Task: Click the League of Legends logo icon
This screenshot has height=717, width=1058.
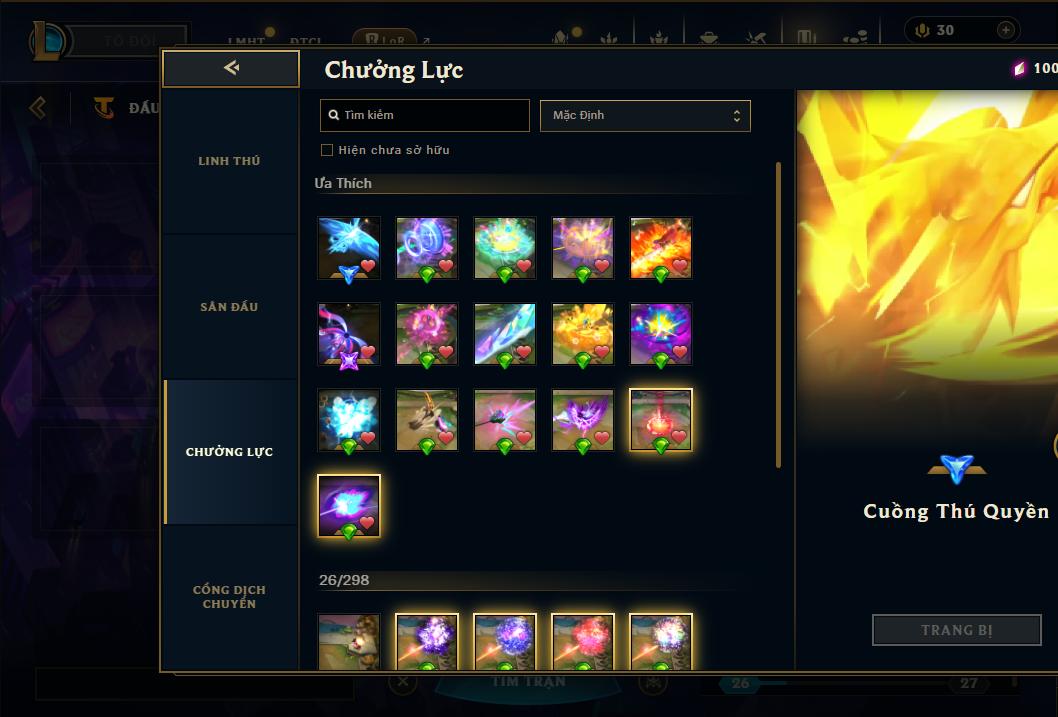Action: pyautogui.click(x=49, y=40)
